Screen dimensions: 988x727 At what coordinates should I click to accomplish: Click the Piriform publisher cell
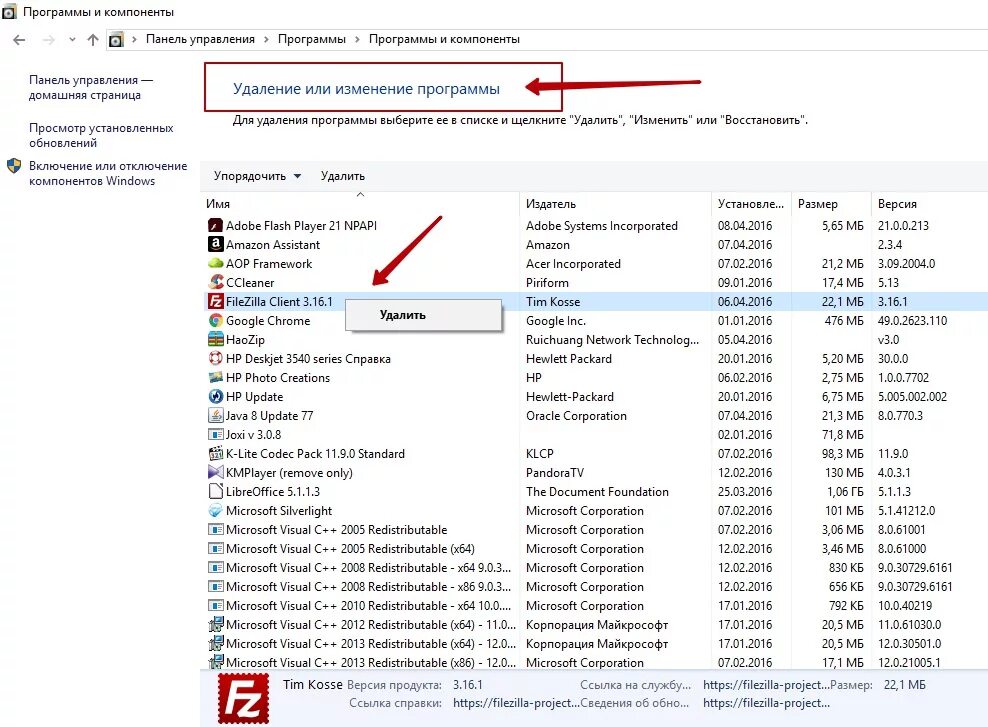547,283
